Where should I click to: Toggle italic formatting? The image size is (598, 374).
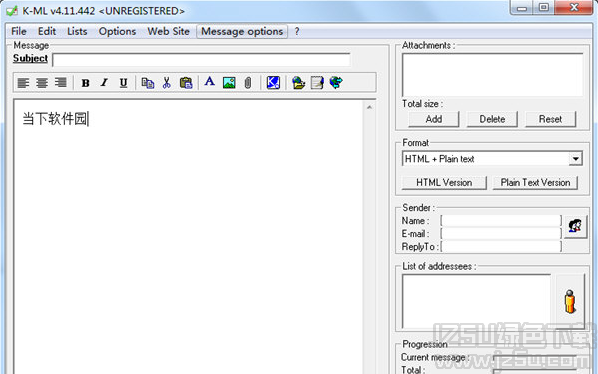pos(104,82)
